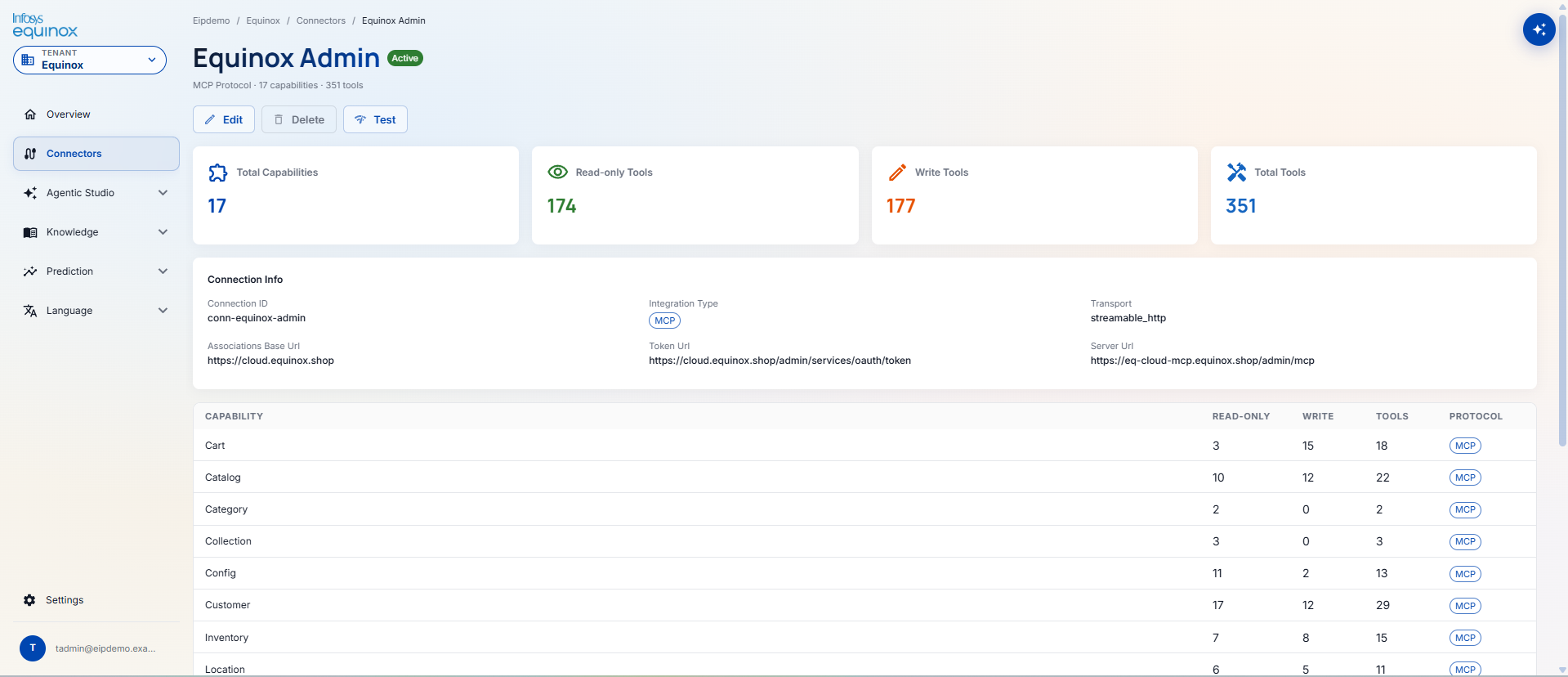
Task: Select Connectors in the sidebar
Action: 96,154
